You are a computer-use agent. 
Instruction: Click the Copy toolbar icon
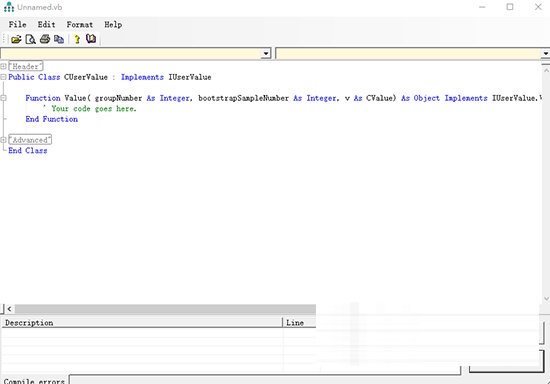[x=59, y=39]
